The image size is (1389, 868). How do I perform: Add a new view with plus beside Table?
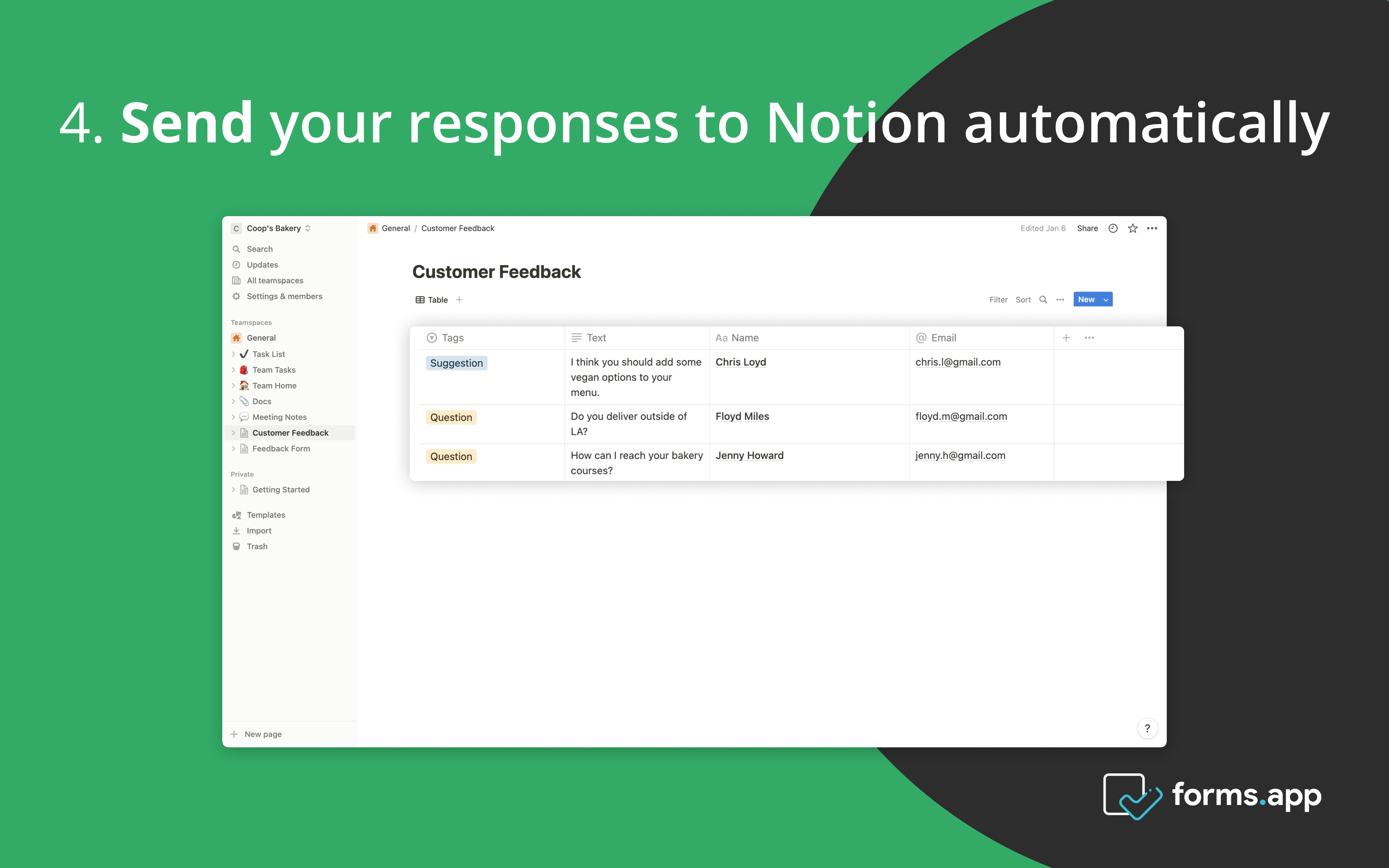coord(459,300)
